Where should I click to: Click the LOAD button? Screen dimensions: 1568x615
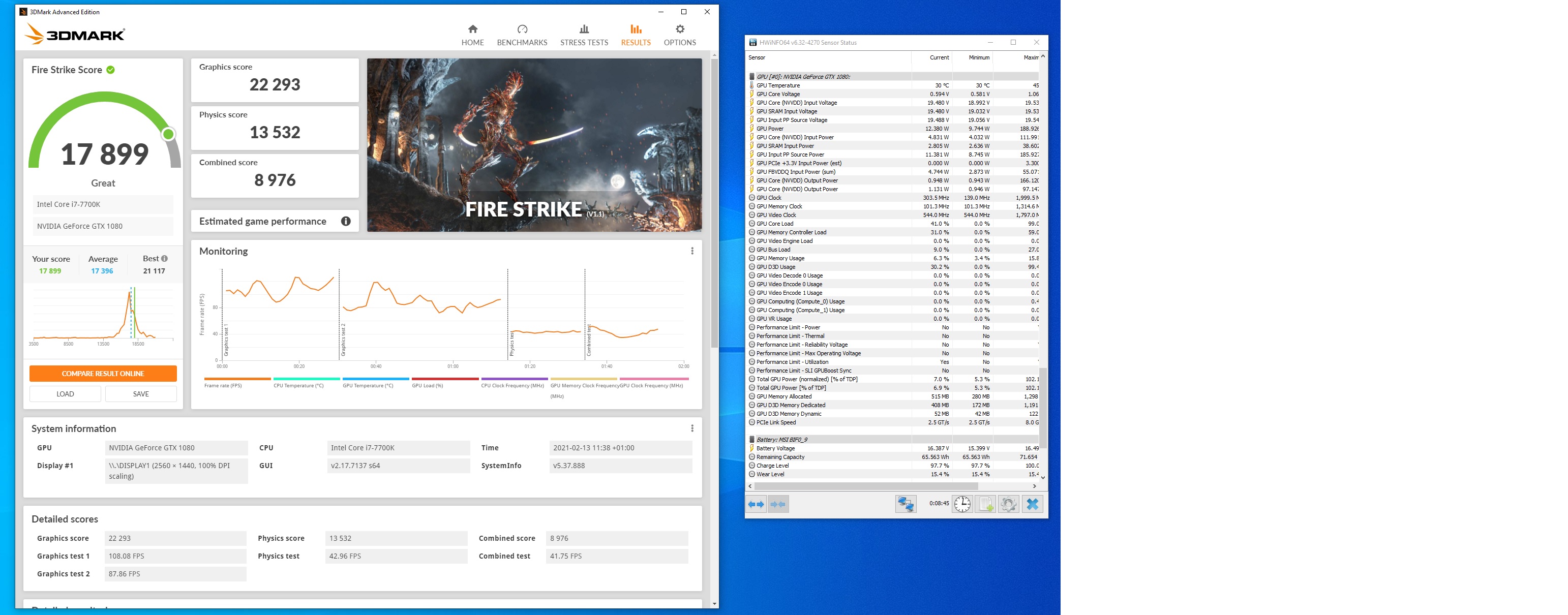coord(65,394)
